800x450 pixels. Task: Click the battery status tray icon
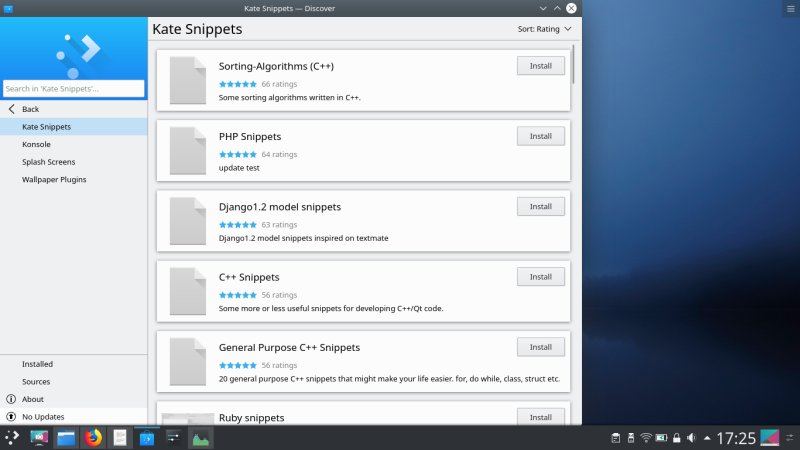pos(661,438)
